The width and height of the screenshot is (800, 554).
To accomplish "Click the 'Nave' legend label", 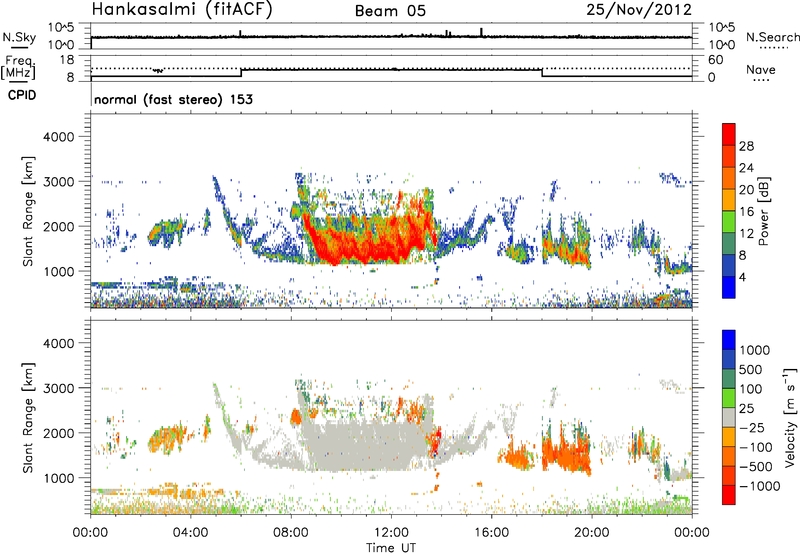I will tap(761, 69).
